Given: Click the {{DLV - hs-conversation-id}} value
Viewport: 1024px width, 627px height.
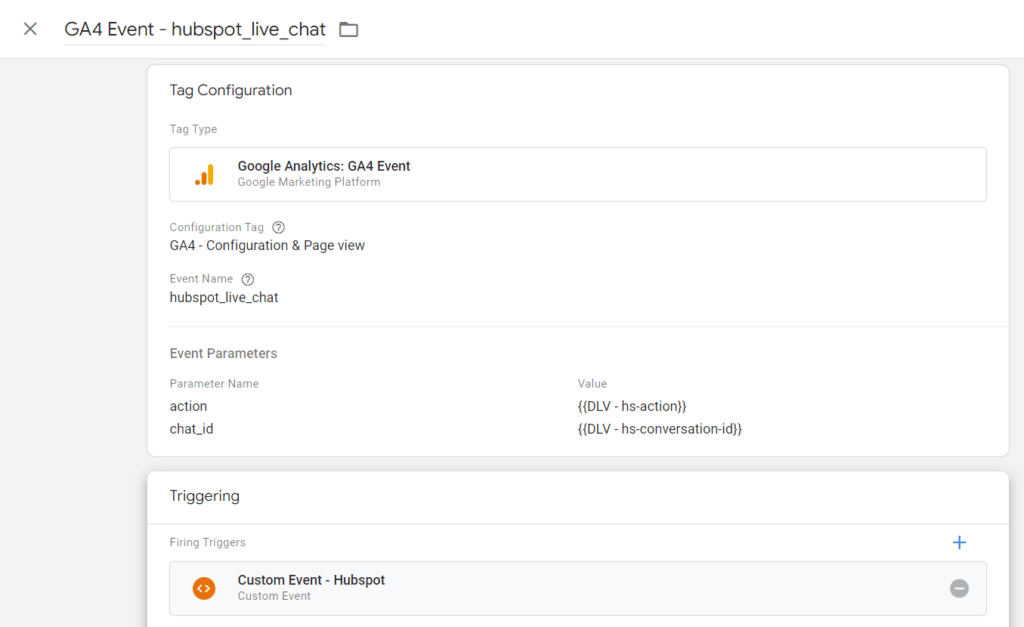Looking at the screenshot, I should [660, 429].
